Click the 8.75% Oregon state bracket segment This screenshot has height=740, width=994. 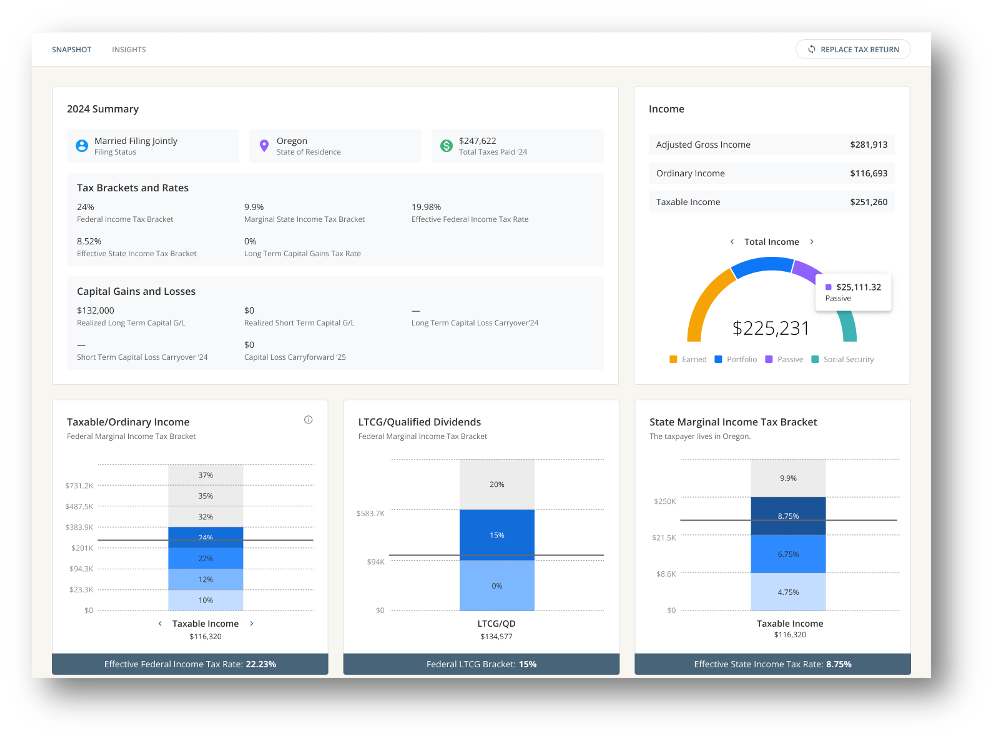point(789,516)
